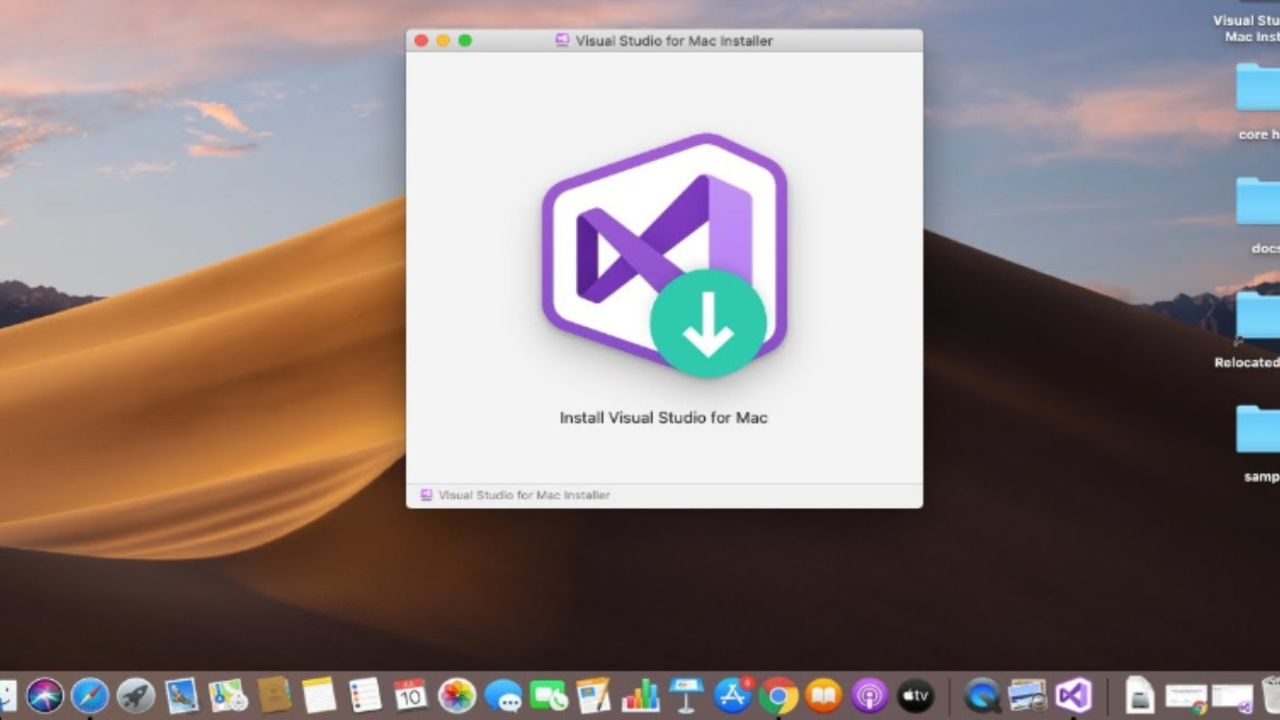Open the Notes app in dock
1280x720 pixels.
[x=318, y=694]
